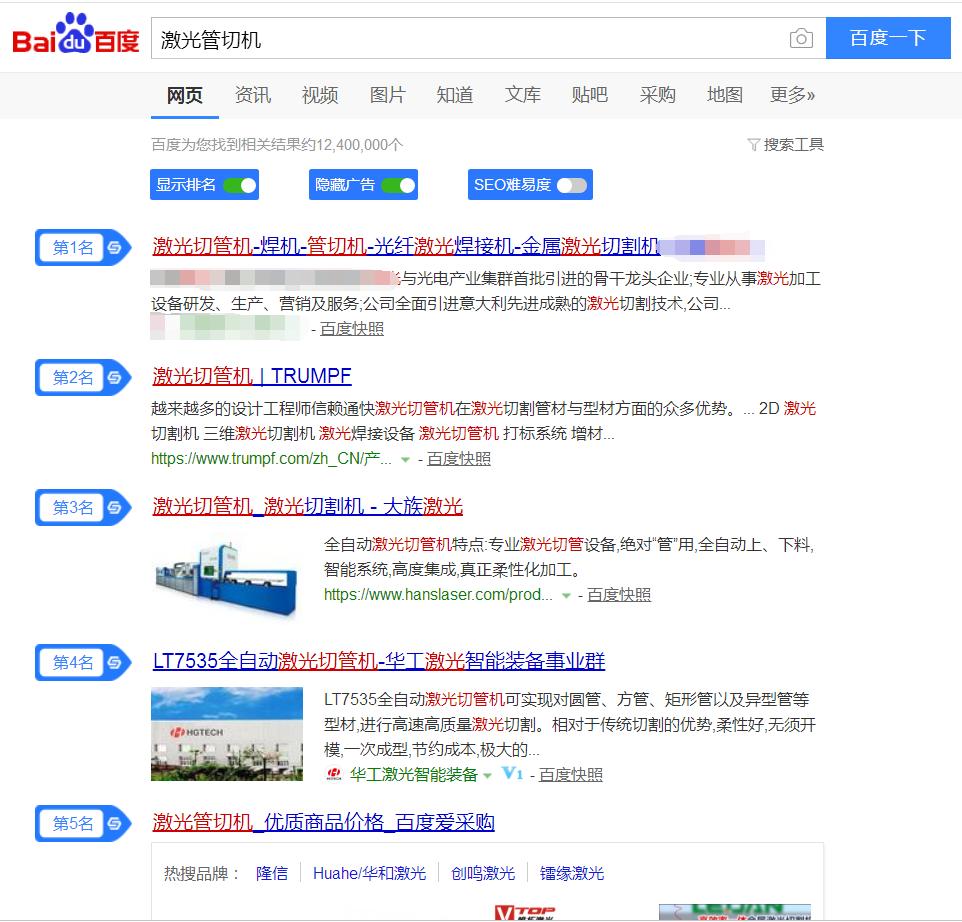Click the icon beside rank badge 第2名

pos(115,377)
